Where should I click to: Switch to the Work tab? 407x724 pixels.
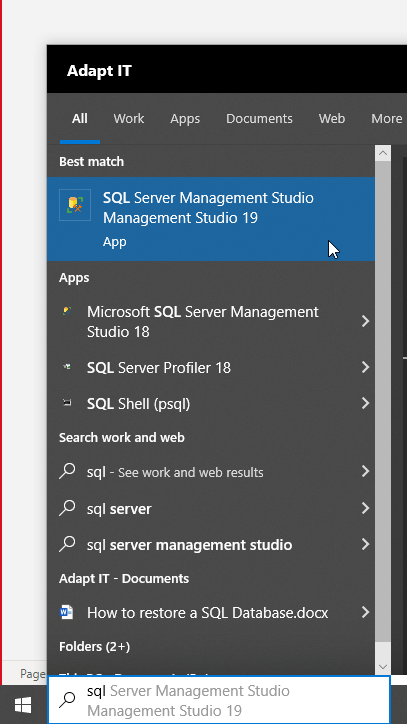tap(129, 119)
